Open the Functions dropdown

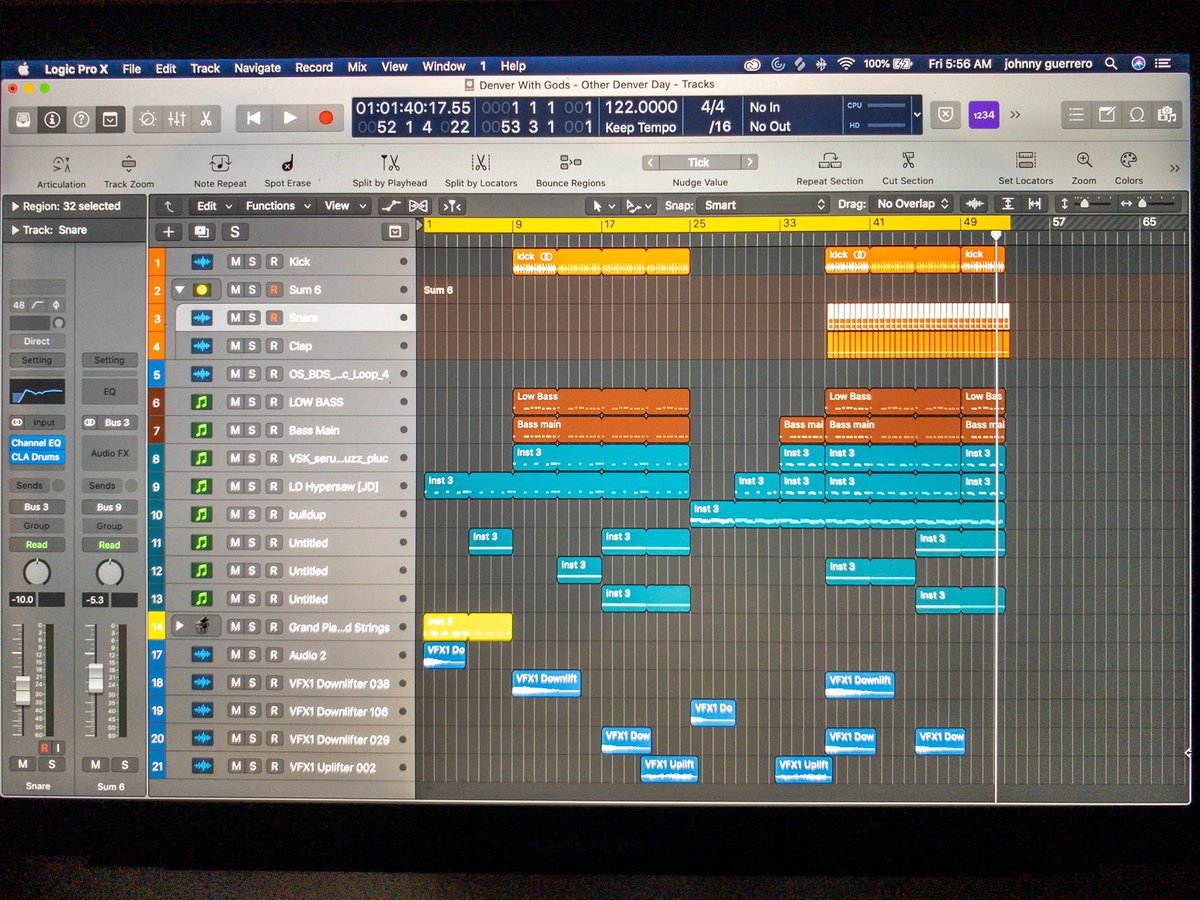pyautogui.click(x=278, y=206)
